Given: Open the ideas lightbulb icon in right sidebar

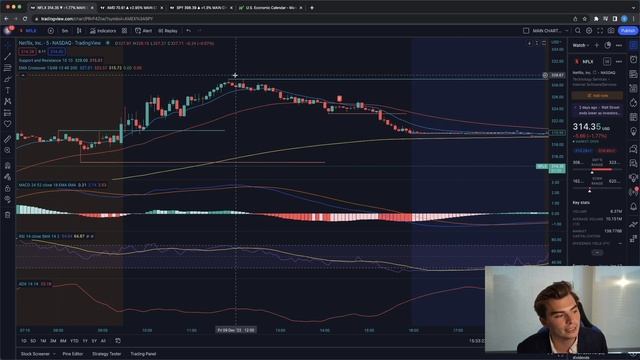Looking at the screenshot, I should point(633,131).
